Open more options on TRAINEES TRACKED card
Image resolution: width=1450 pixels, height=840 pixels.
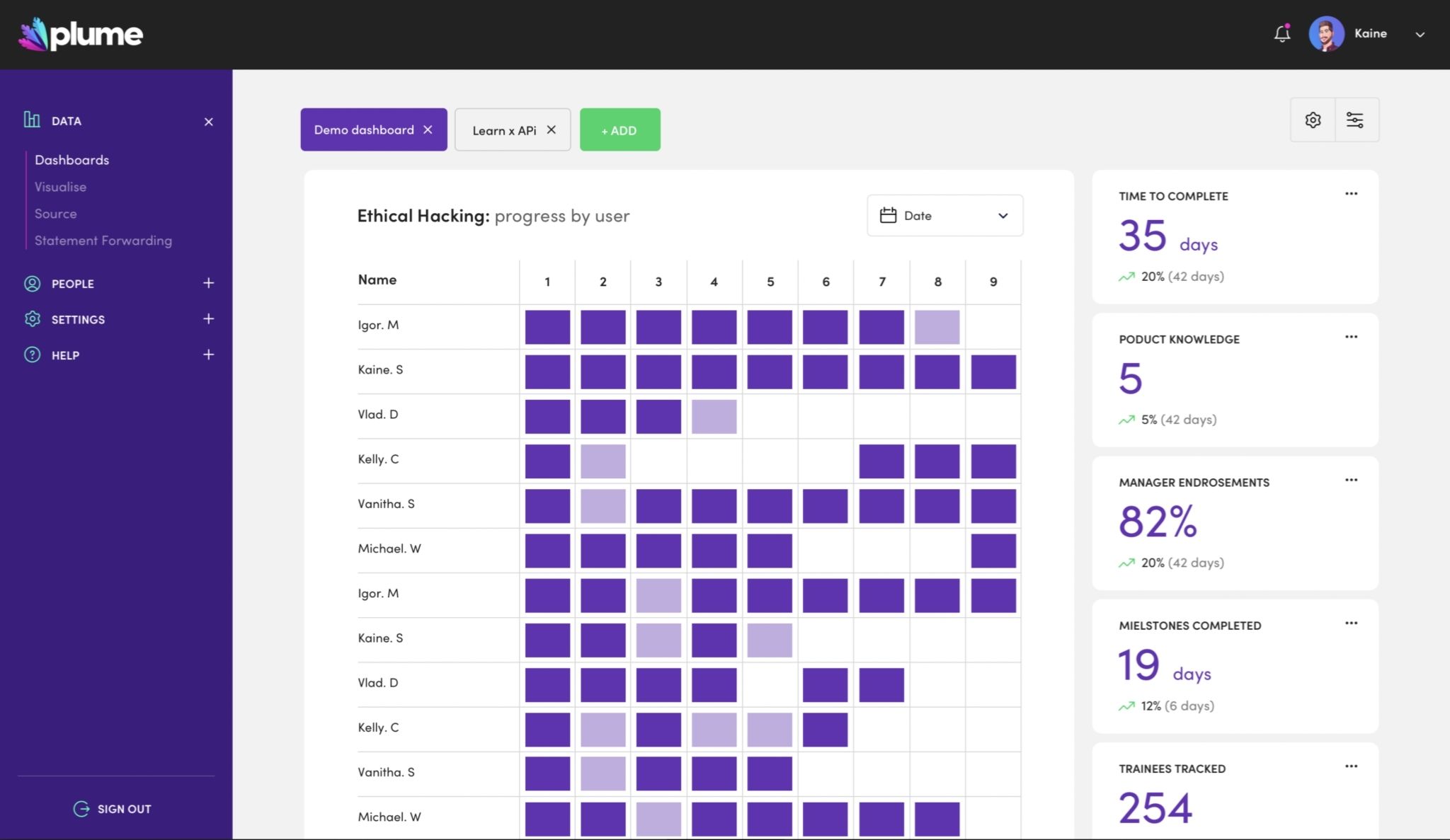tap(1352, 766)
